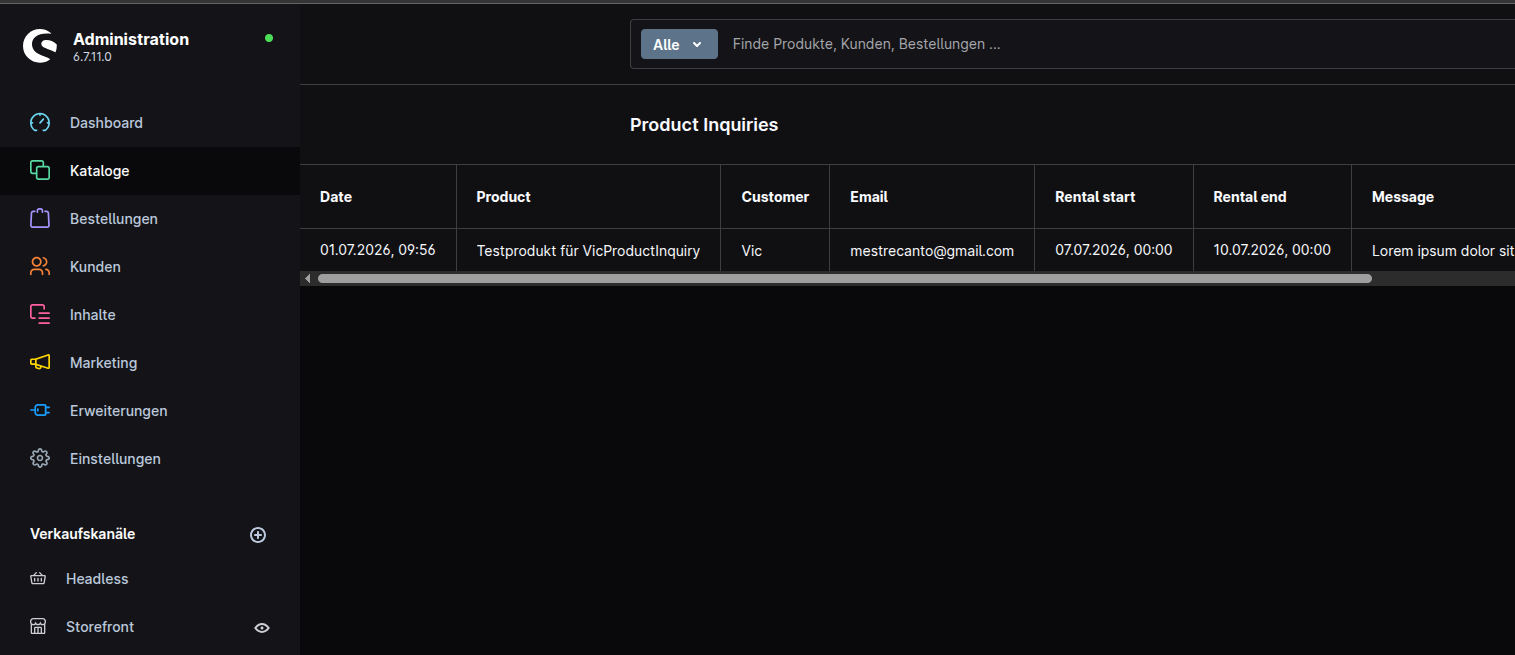Viewport: 1515px width, 655px height.
Task: Click the Customer column header
Action: [775, 197]
